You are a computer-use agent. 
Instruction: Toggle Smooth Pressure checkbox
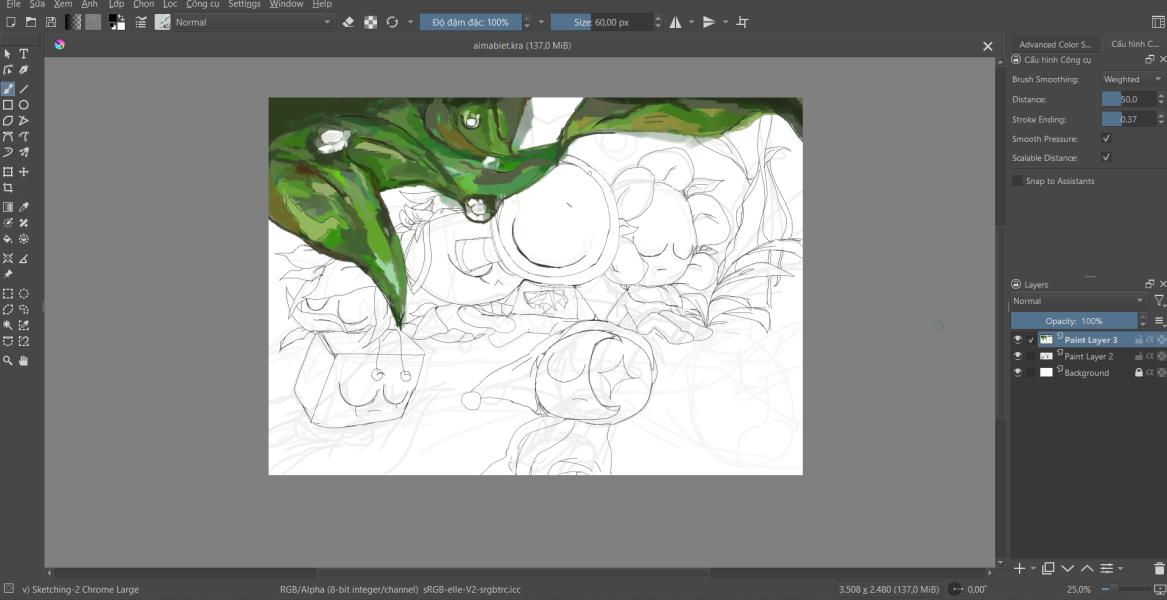1106,138
